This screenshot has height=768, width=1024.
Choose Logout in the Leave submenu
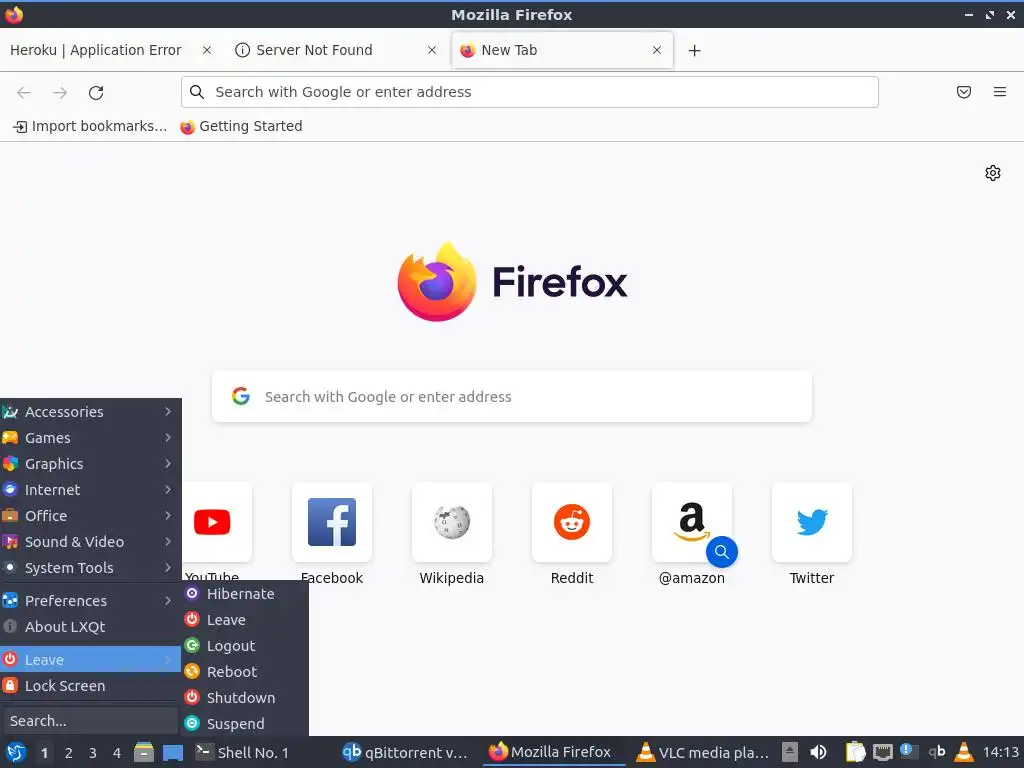pyautogui.click(x=245, y=646)
